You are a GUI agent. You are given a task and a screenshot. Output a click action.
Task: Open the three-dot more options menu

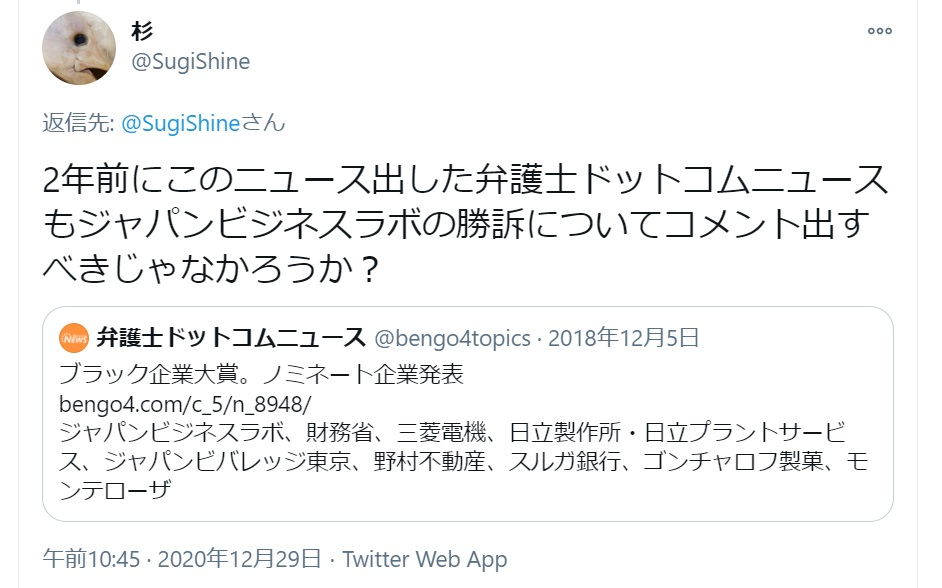pos(880,31)
